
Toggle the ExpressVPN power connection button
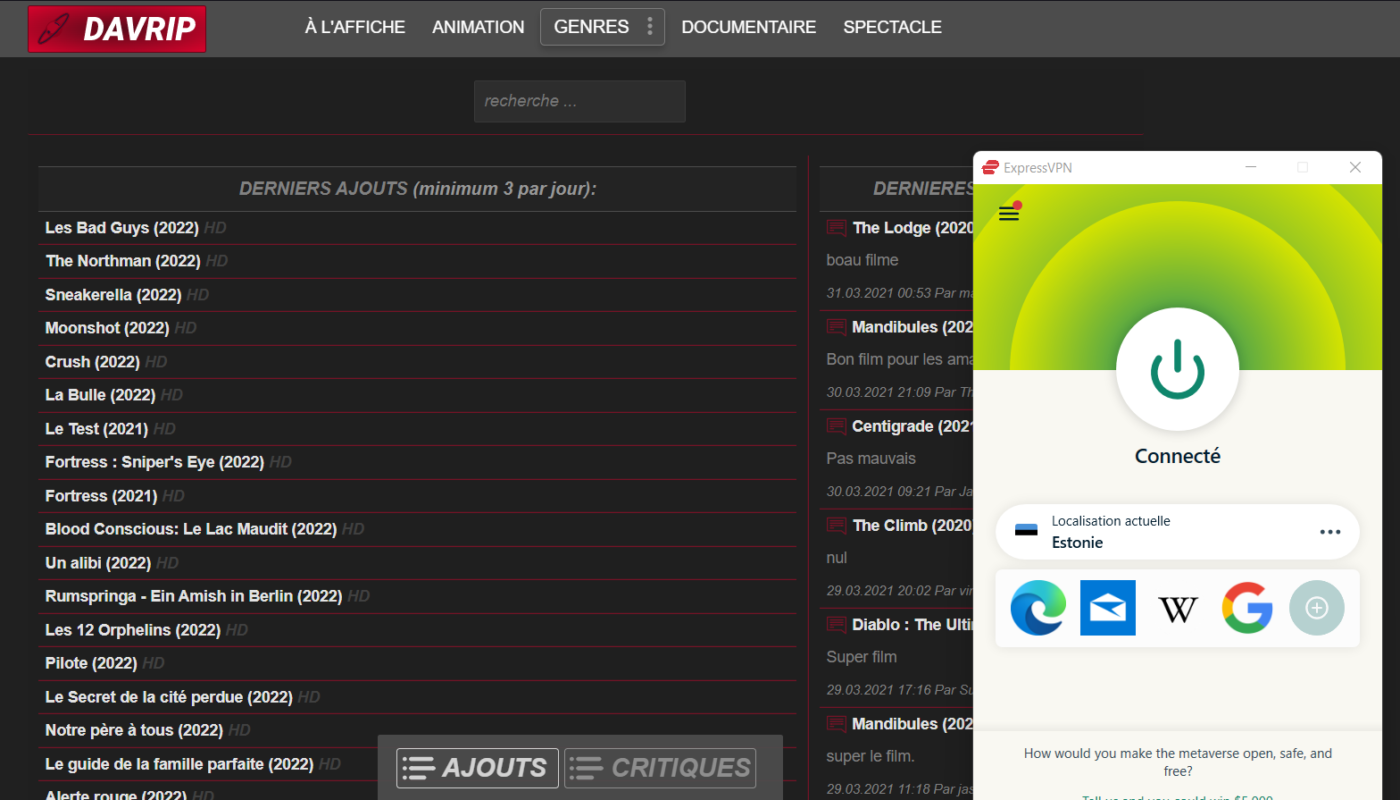pyautogui.click(x=1177, y=370)
